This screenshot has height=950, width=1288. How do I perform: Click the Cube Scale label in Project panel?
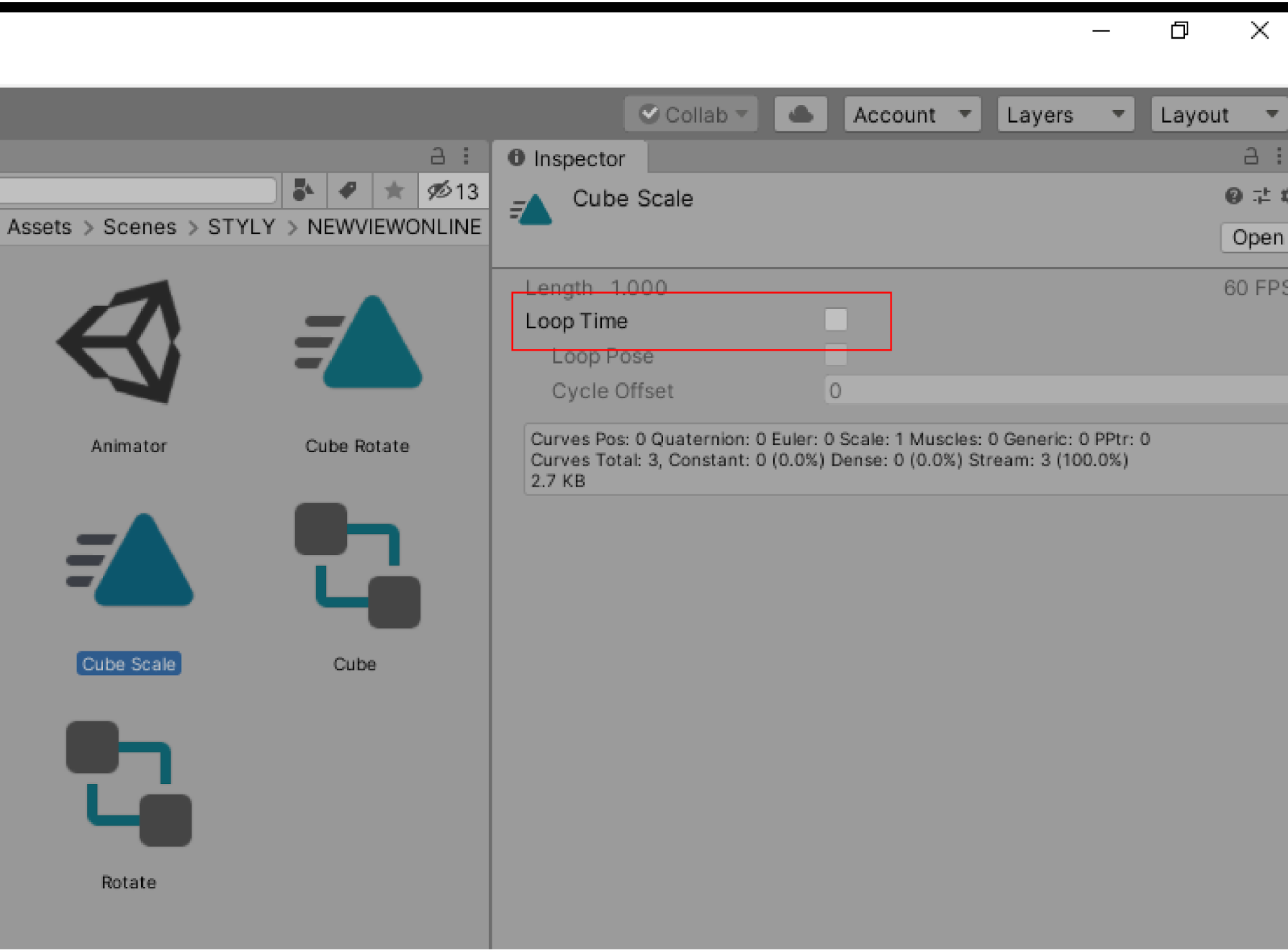click(129, 664)
